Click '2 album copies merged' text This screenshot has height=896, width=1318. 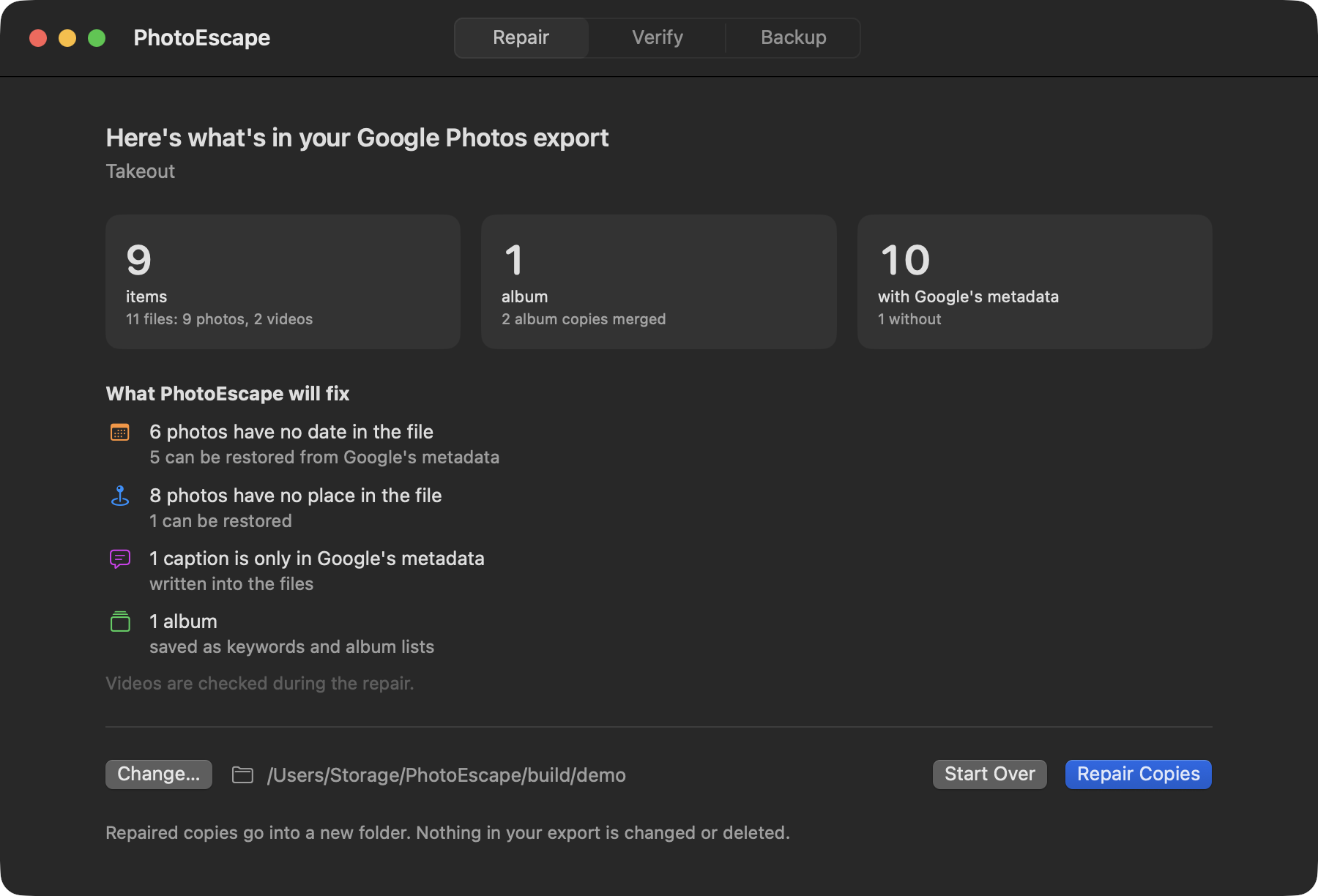tap(584, 319)
